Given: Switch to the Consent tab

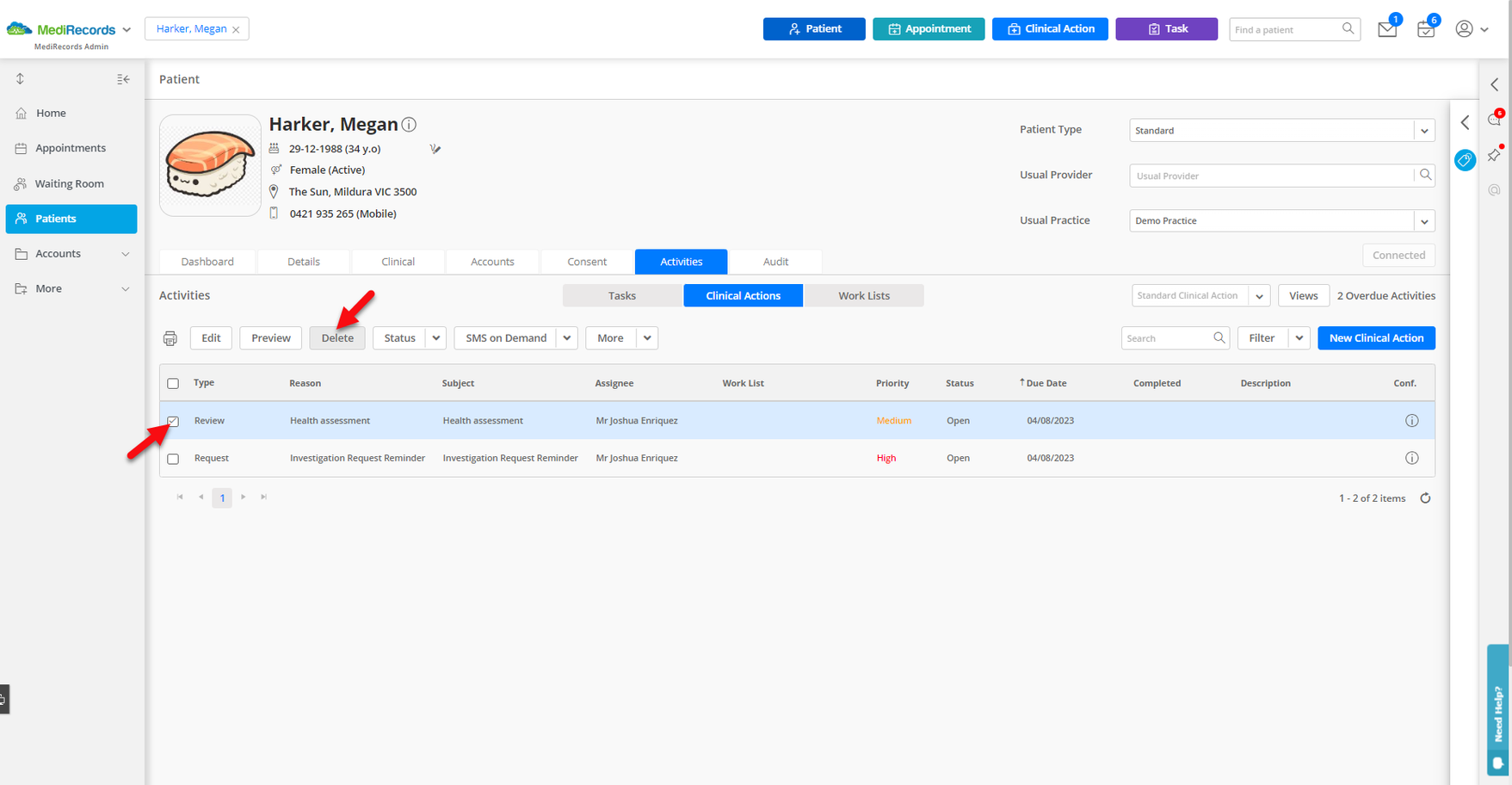Looking at the screenshot, I should point(587,262).
